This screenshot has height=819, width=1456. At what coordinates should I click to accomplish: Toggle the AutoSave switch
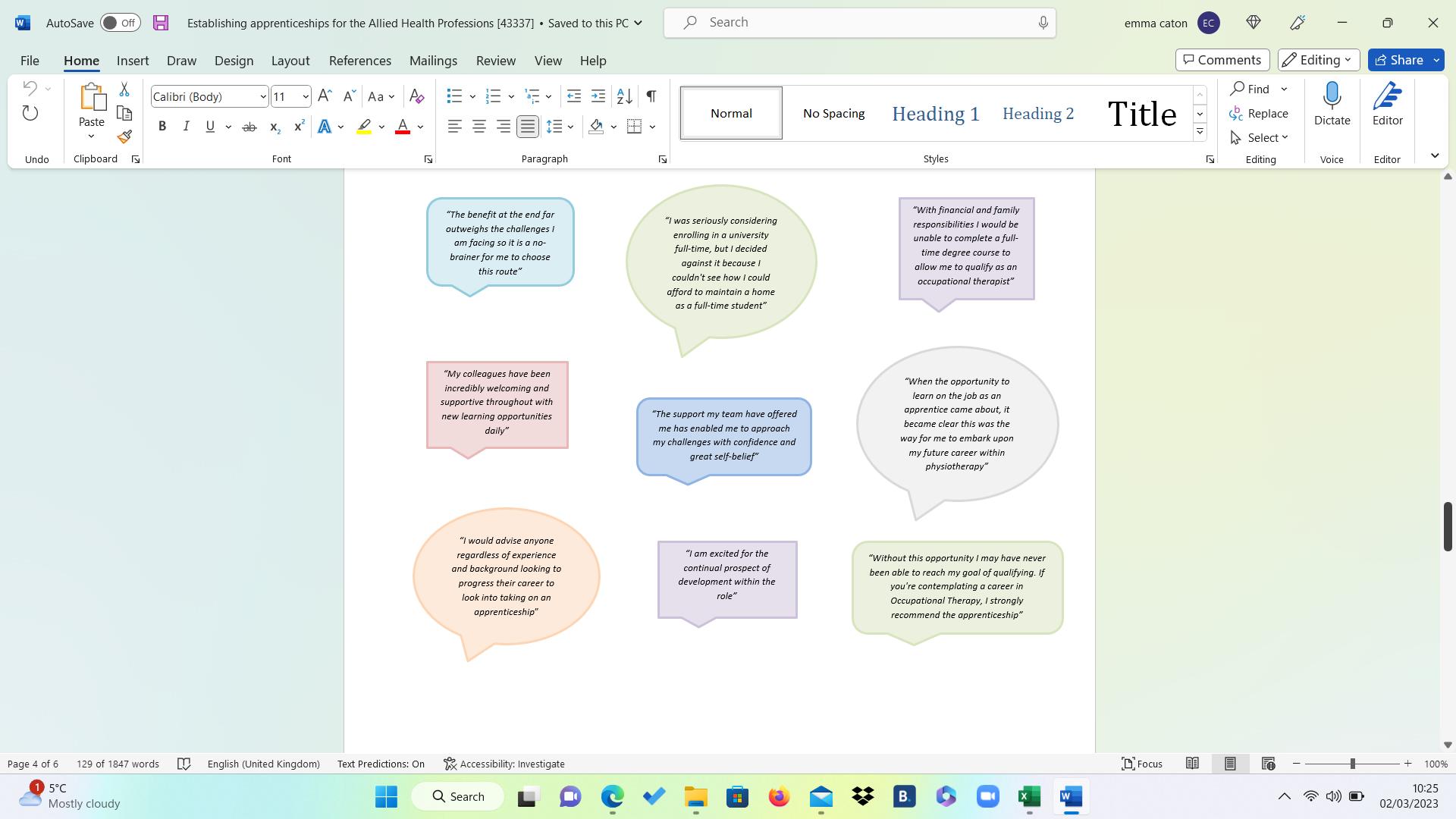pos(120,23)
